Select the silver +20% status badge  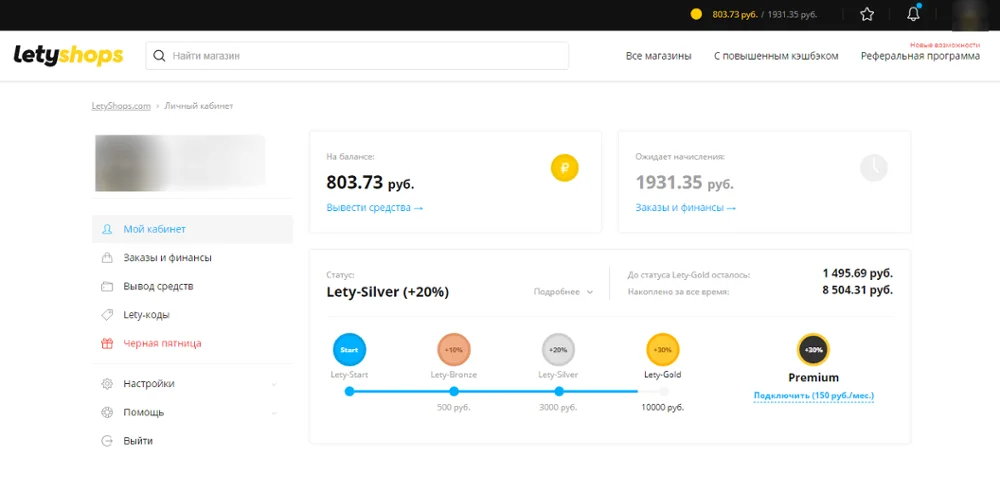559,349
